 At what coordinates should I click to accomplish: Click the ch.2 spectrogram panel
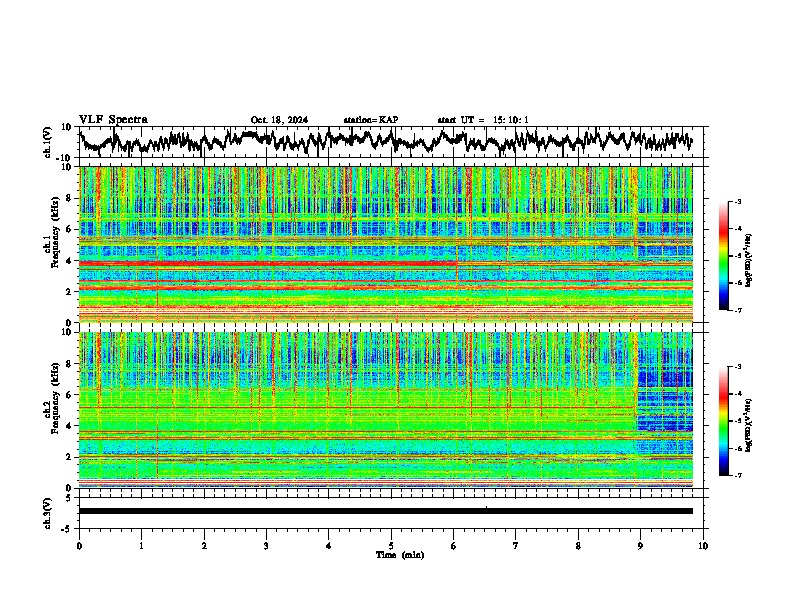385,410
